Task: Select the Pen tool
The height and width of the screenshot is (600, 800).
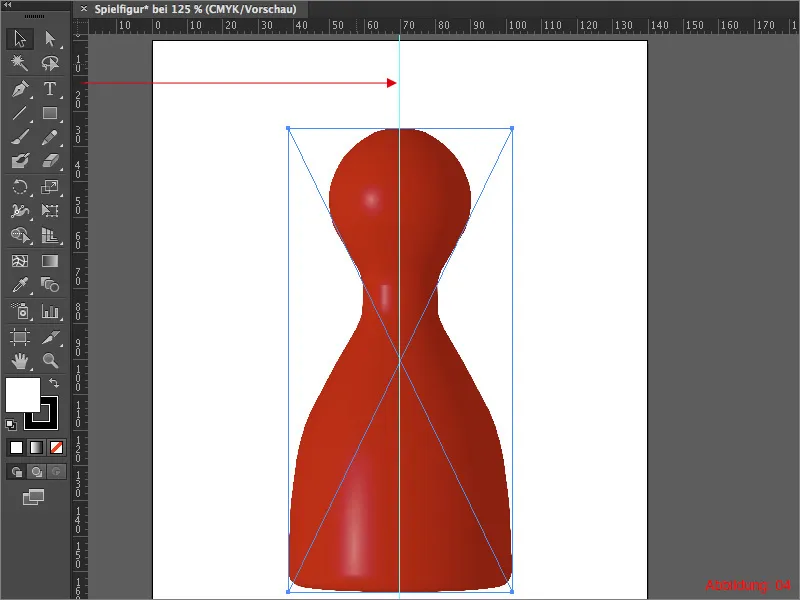Action: click(x=20, y=89)
